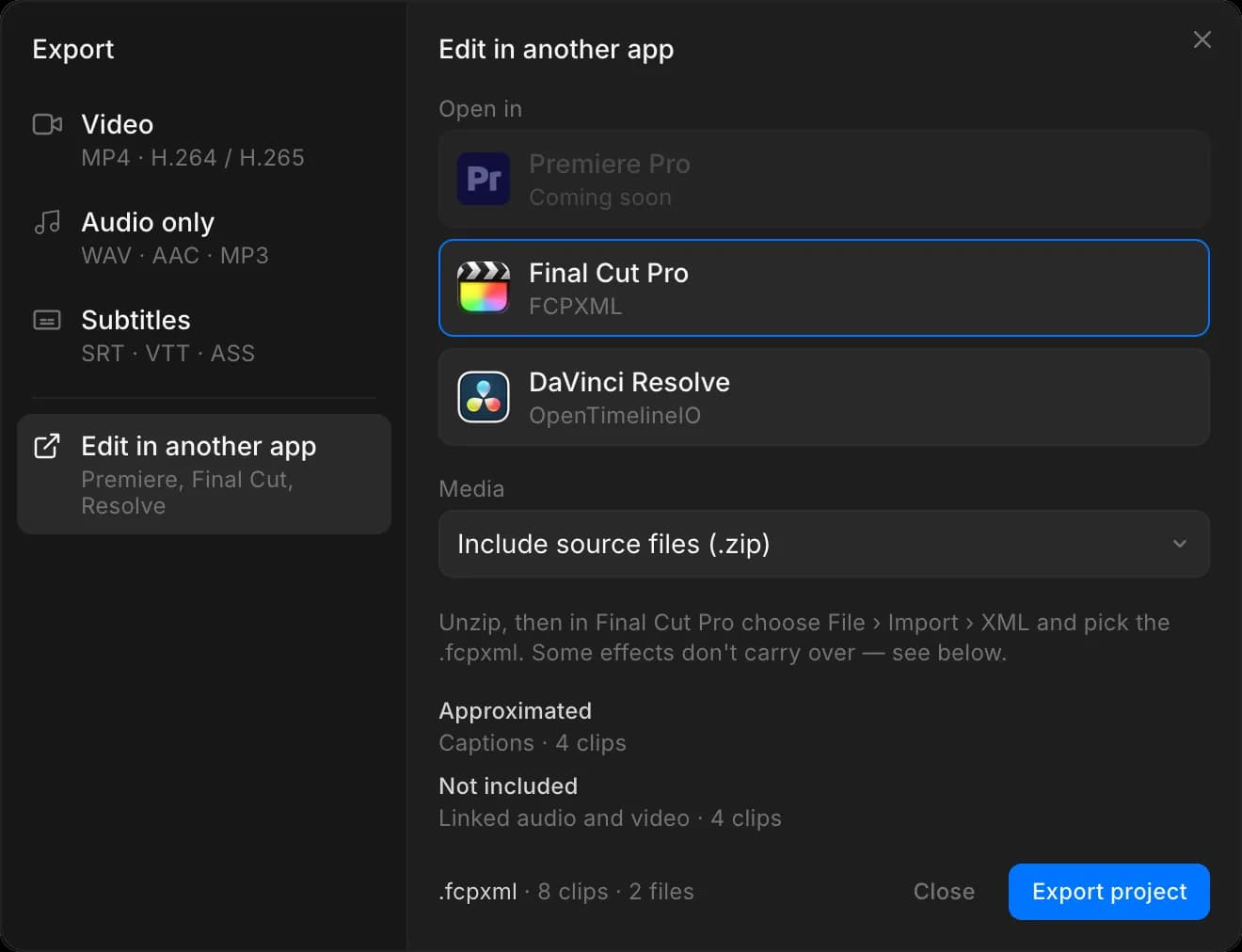Image resolution: width=1242 pixels, height=952 pixels.
Task: Click the 'Open in' section label
Action: 480,109
